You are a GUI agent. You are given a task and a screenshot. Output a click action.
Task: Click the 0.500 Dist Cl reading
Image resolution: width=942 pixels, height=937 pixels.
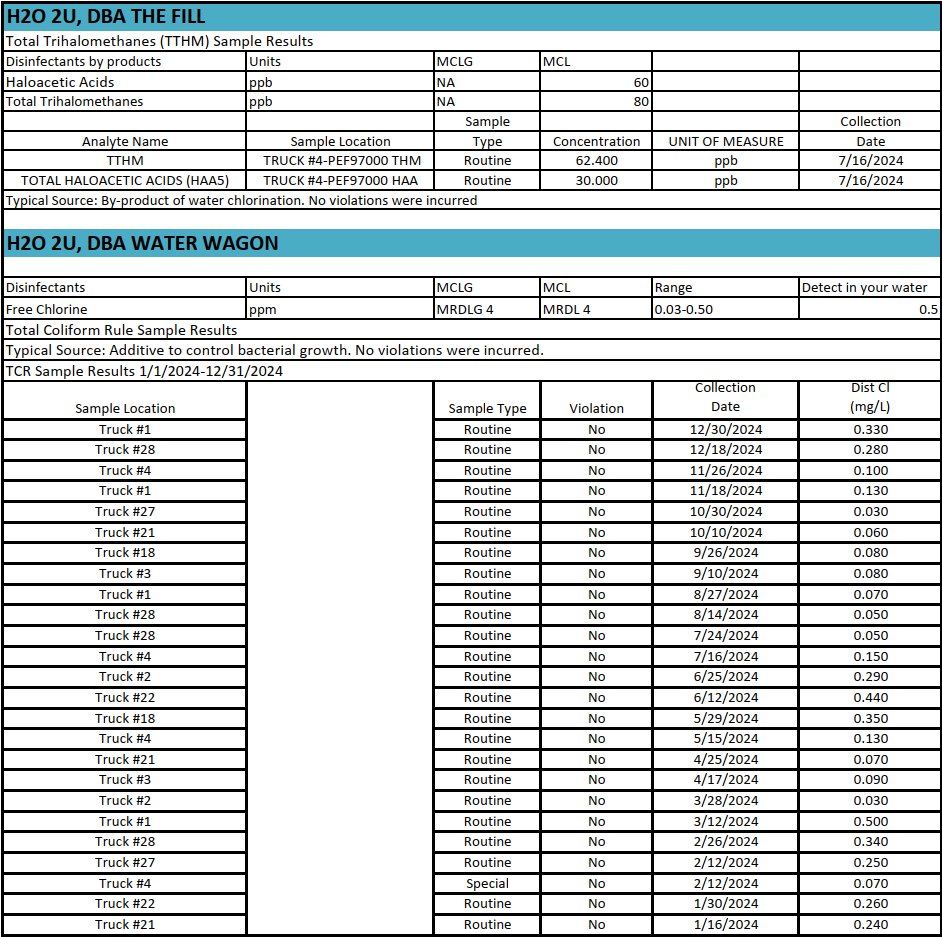click(870, 822)
